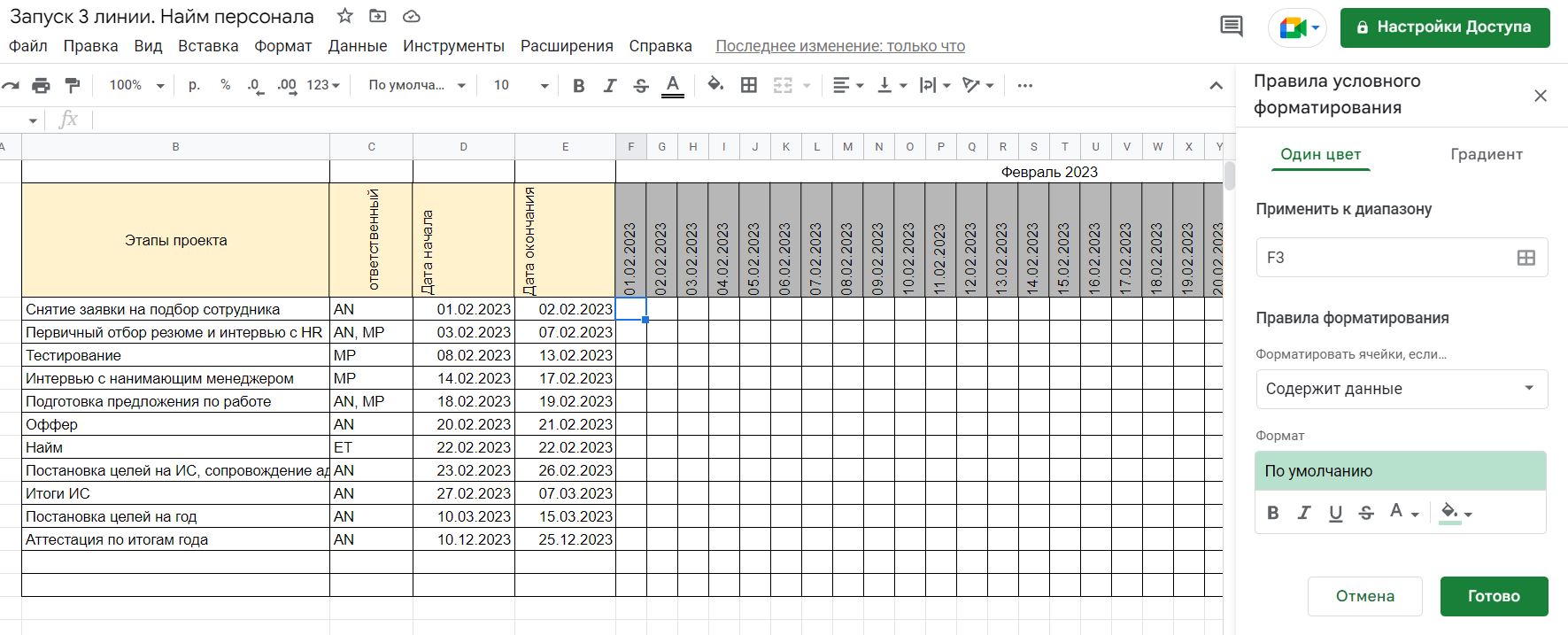Check cloud save status icon
The width and height of the screenshot is (1568, 635).
tap(411, 16)
